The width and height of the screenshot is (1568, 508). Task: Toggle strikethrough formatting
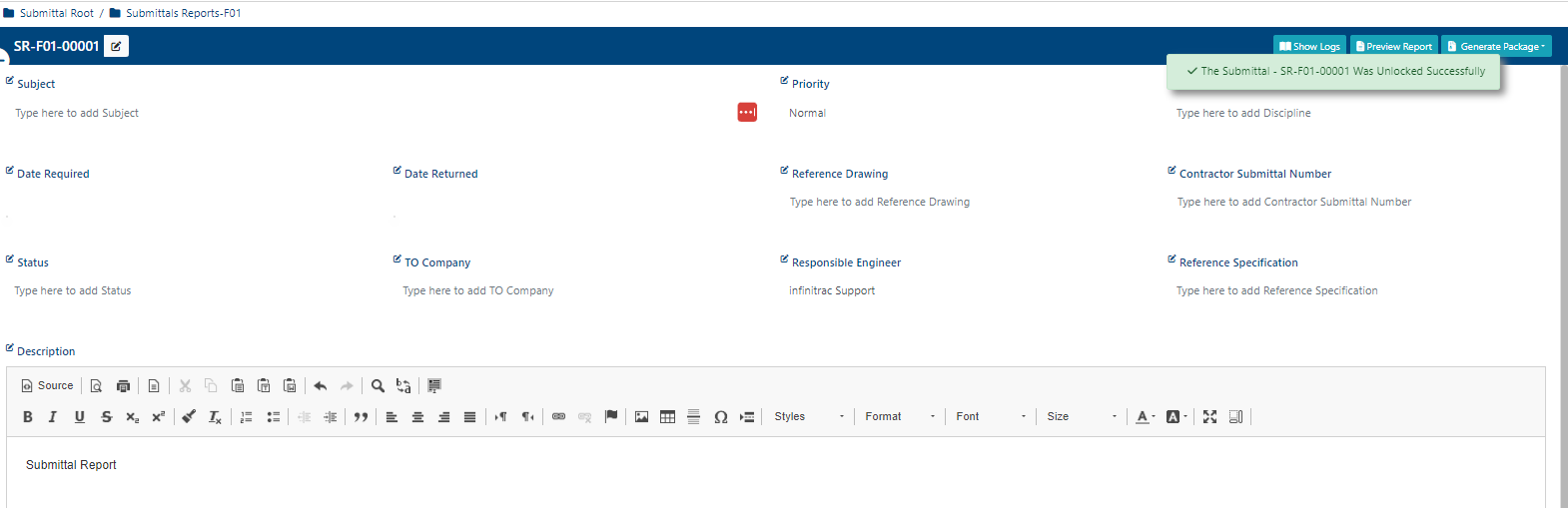pyautogui.click(x=107, y=417)
